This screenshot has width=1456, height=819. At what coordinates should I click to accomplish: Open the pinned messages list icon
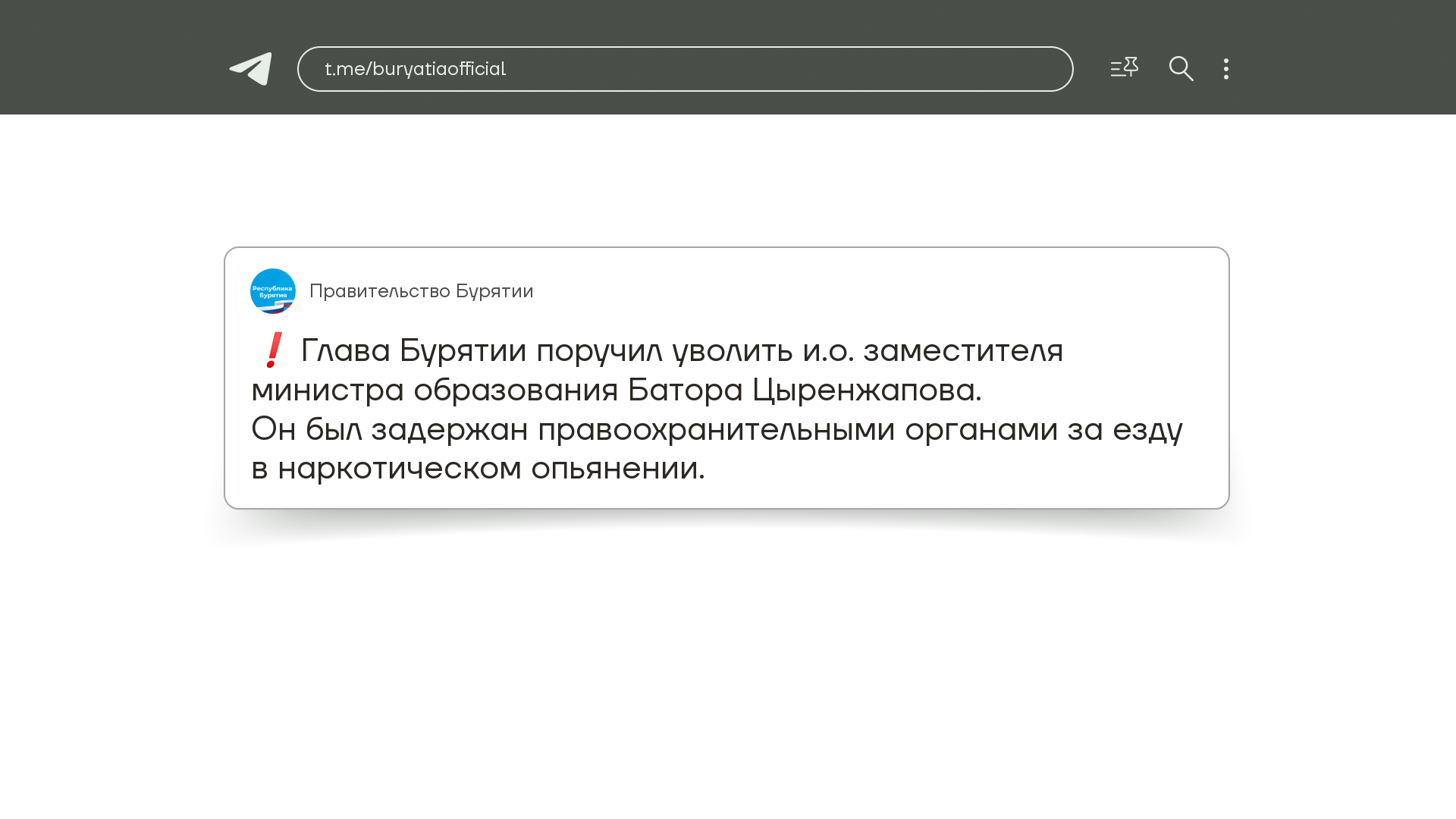[x=1124, y=68]
